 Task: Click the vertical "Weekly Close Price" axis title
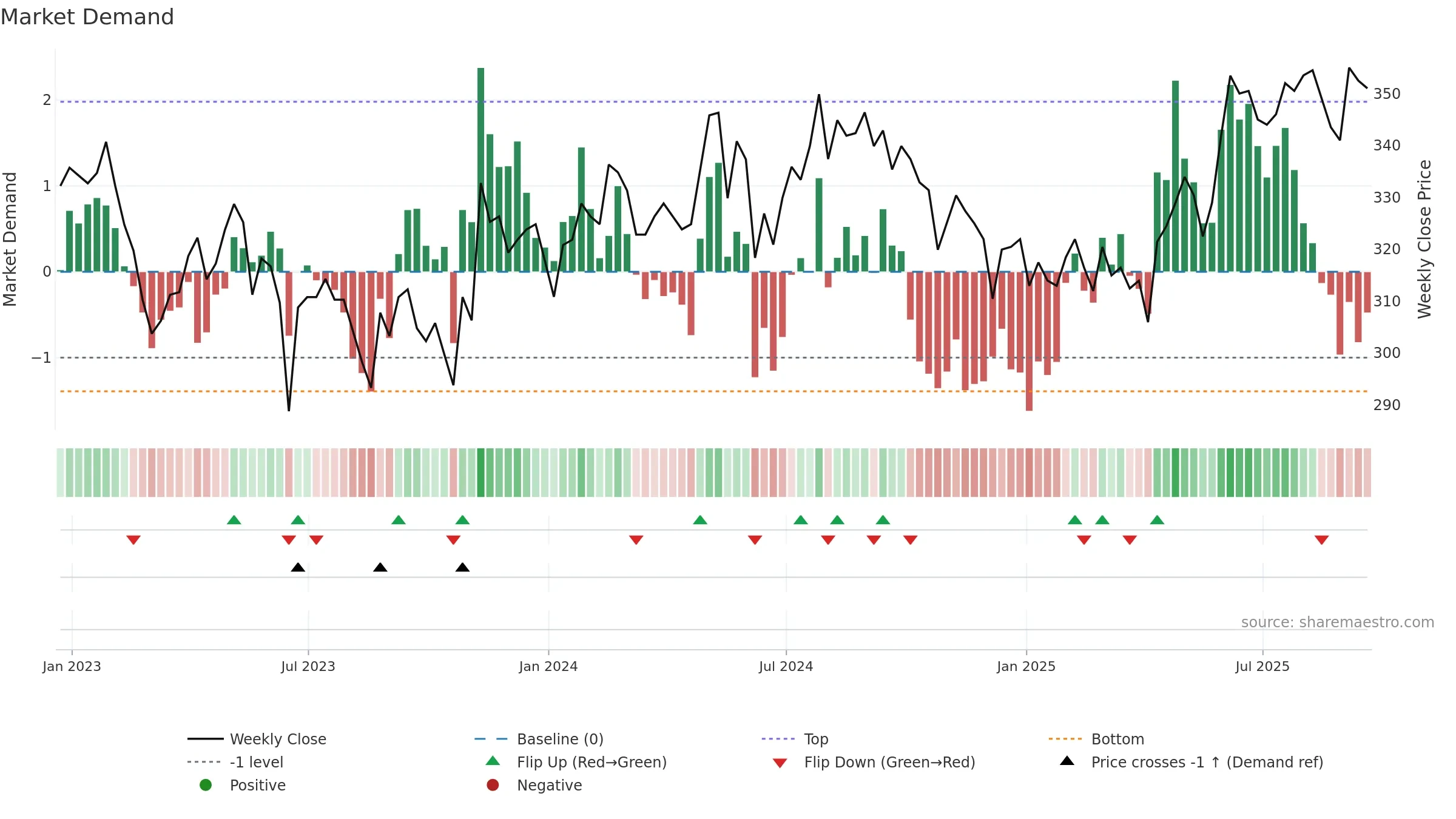1424,239
